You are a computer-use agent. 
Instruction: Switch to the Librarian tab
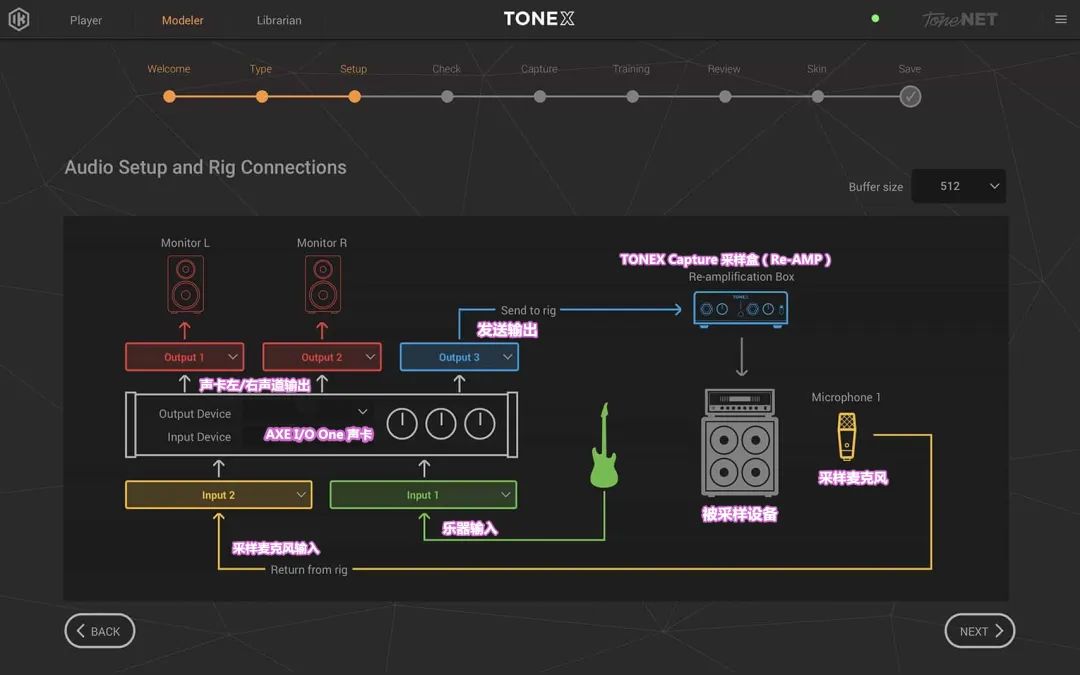click(x=279, y=20)
